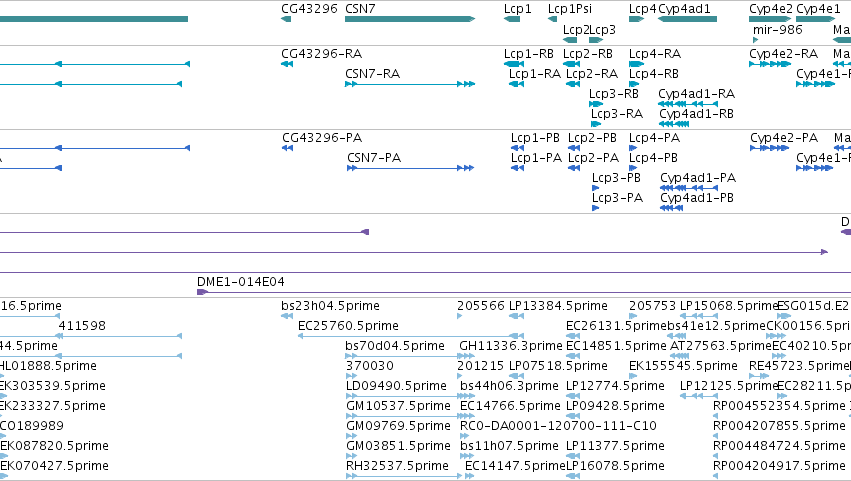Screen dimensions: 851x481
Task: Click transcript Lcp3-RB
Action: (x=614, y=94)
